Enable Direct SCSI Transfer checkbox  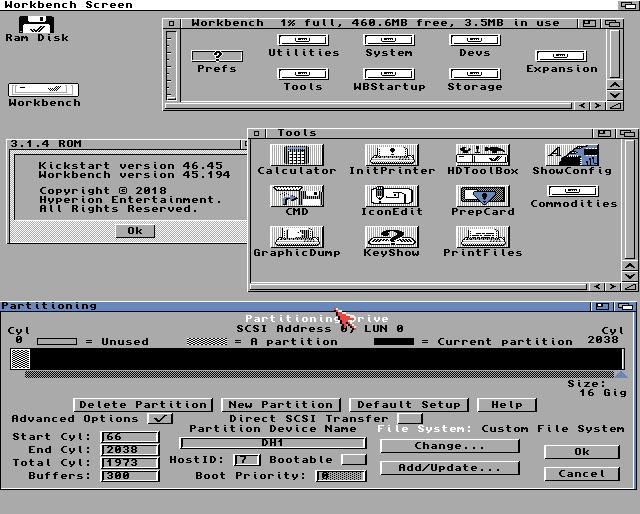click(x=409, y=419)
